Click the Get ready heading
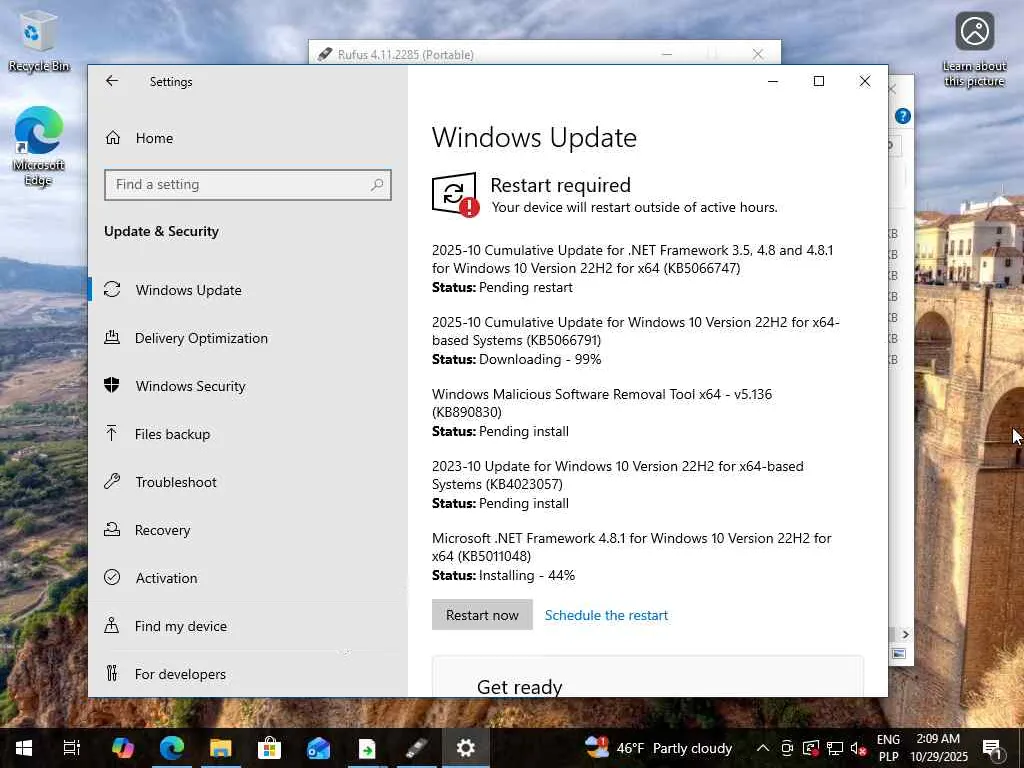 (520, 686)
